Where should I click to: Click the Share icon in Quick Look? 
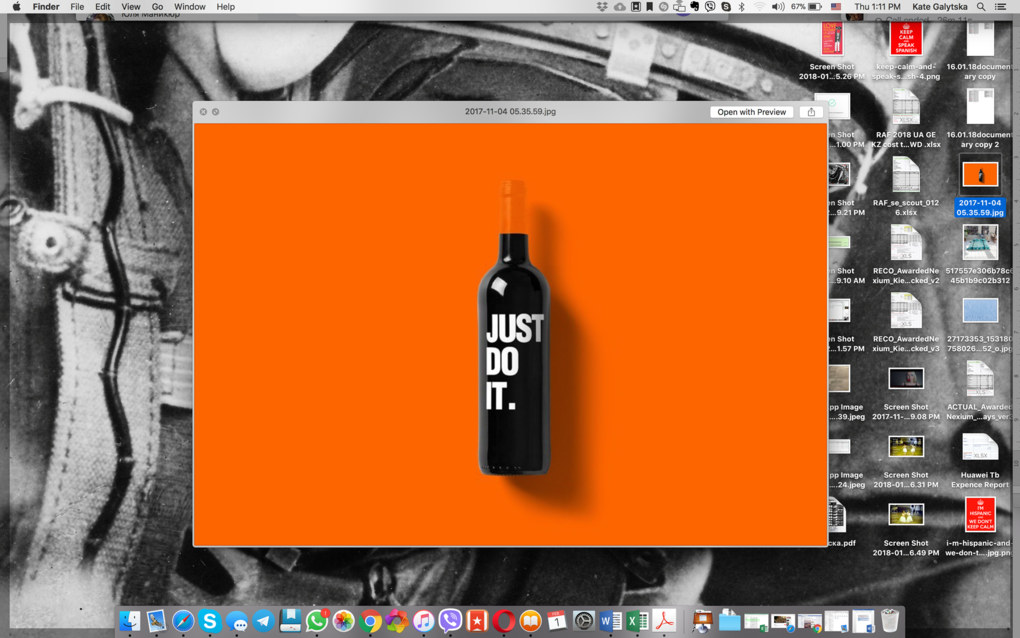[x=811, y=112]
